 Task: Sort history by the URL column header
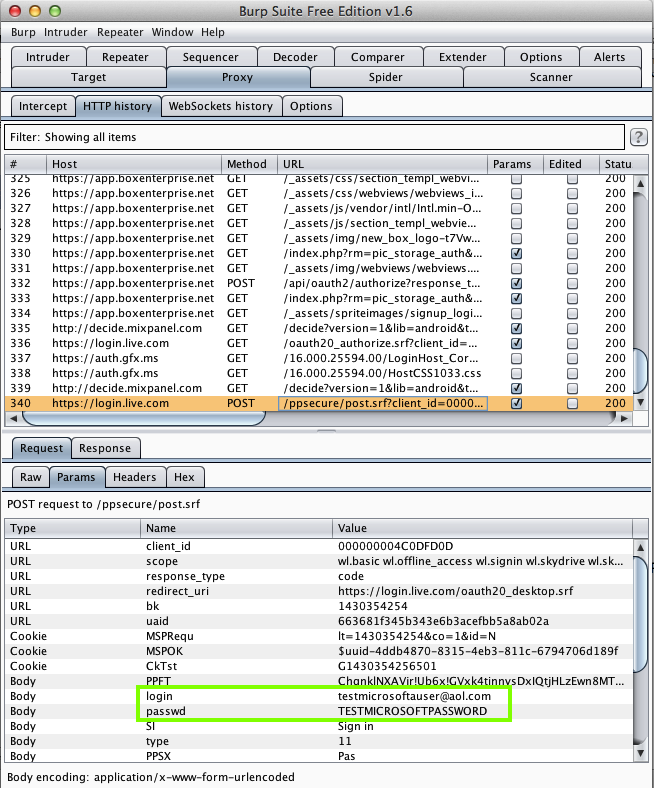pos(383,164)
